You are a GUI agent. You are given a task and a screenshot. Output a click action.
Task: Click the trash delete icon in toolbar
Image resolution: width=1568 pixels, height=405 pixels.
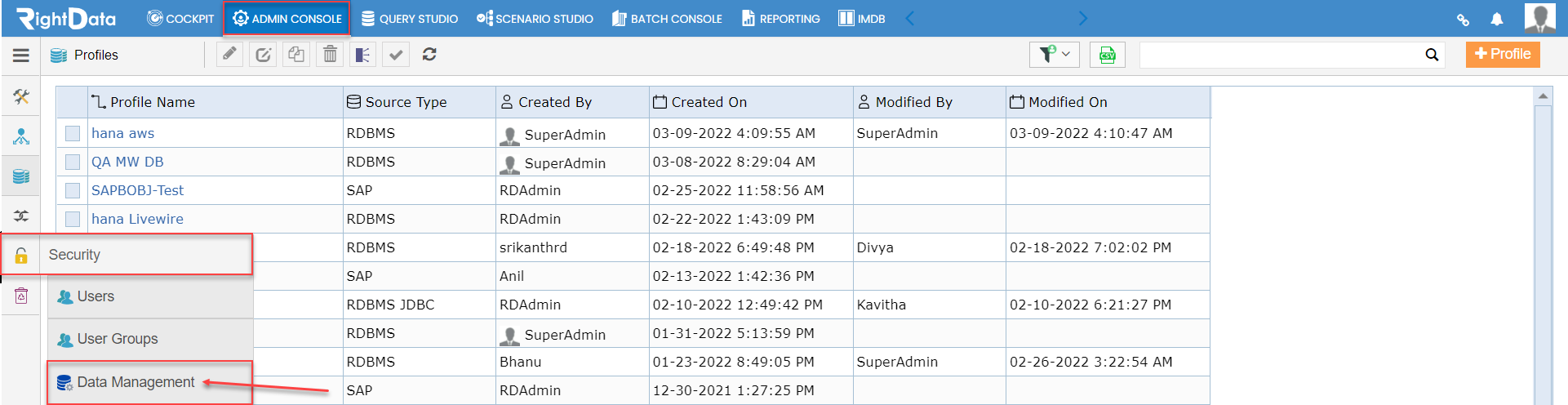click(330, 55)
